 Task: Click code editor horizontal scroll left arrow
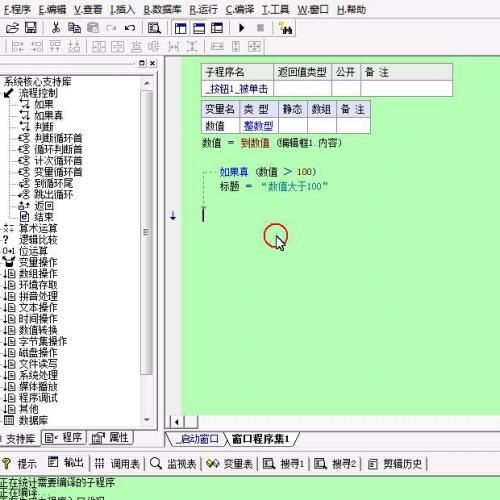(177, 422)
